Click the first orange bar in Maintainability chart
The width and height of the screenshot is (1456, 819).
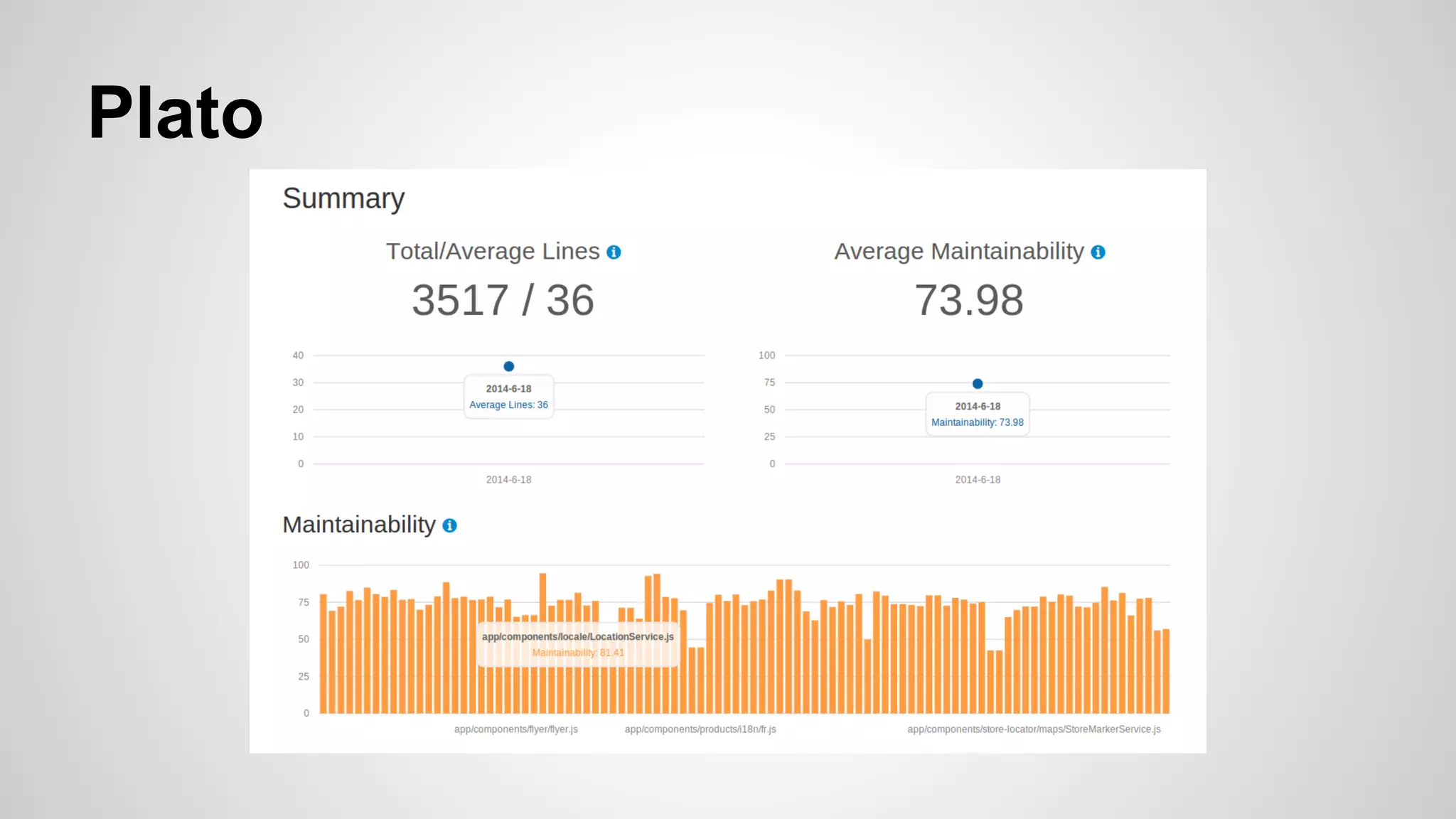pos(323,654)
